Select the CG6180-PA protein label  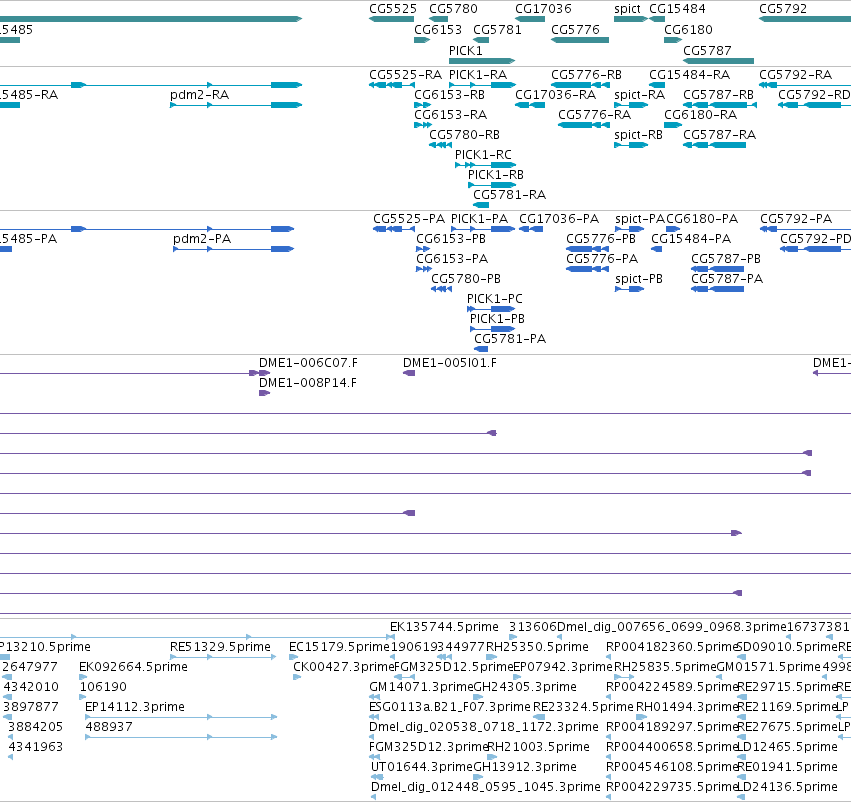click(x=702, y=219)
